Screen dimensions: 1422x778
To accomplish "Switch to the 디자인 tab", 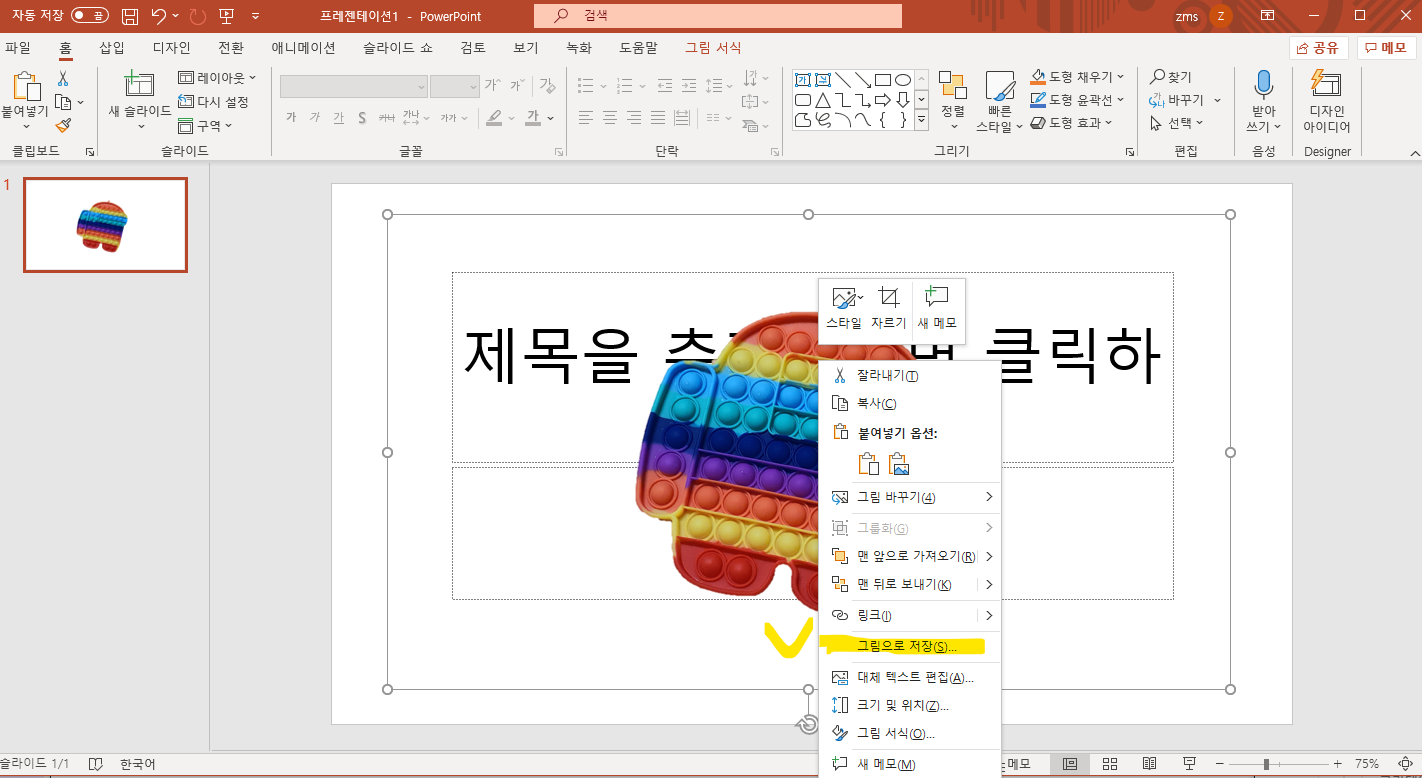I will pos(171,47).
